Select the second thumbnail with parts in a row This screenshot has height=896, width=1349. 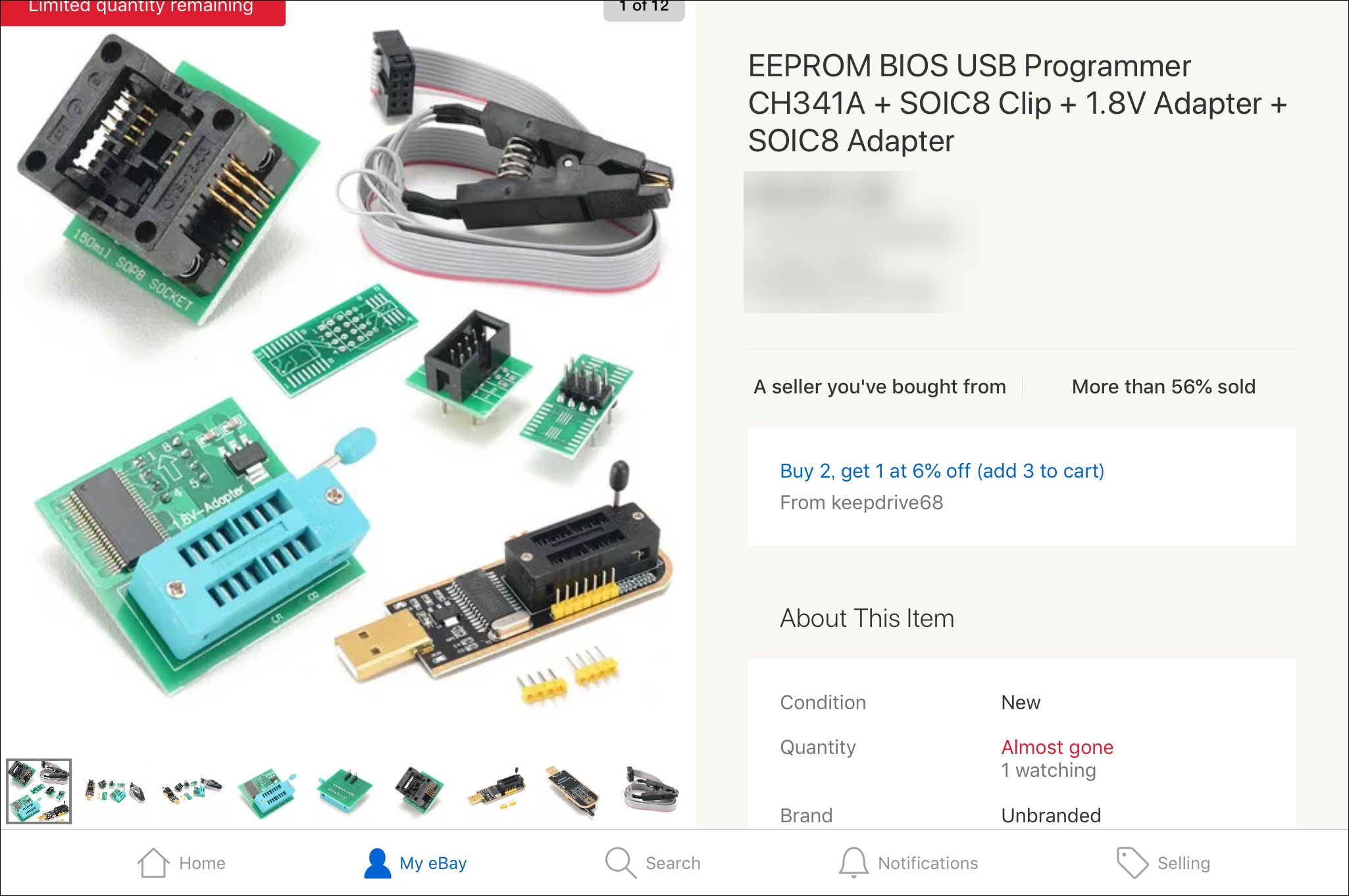(115, 791)
